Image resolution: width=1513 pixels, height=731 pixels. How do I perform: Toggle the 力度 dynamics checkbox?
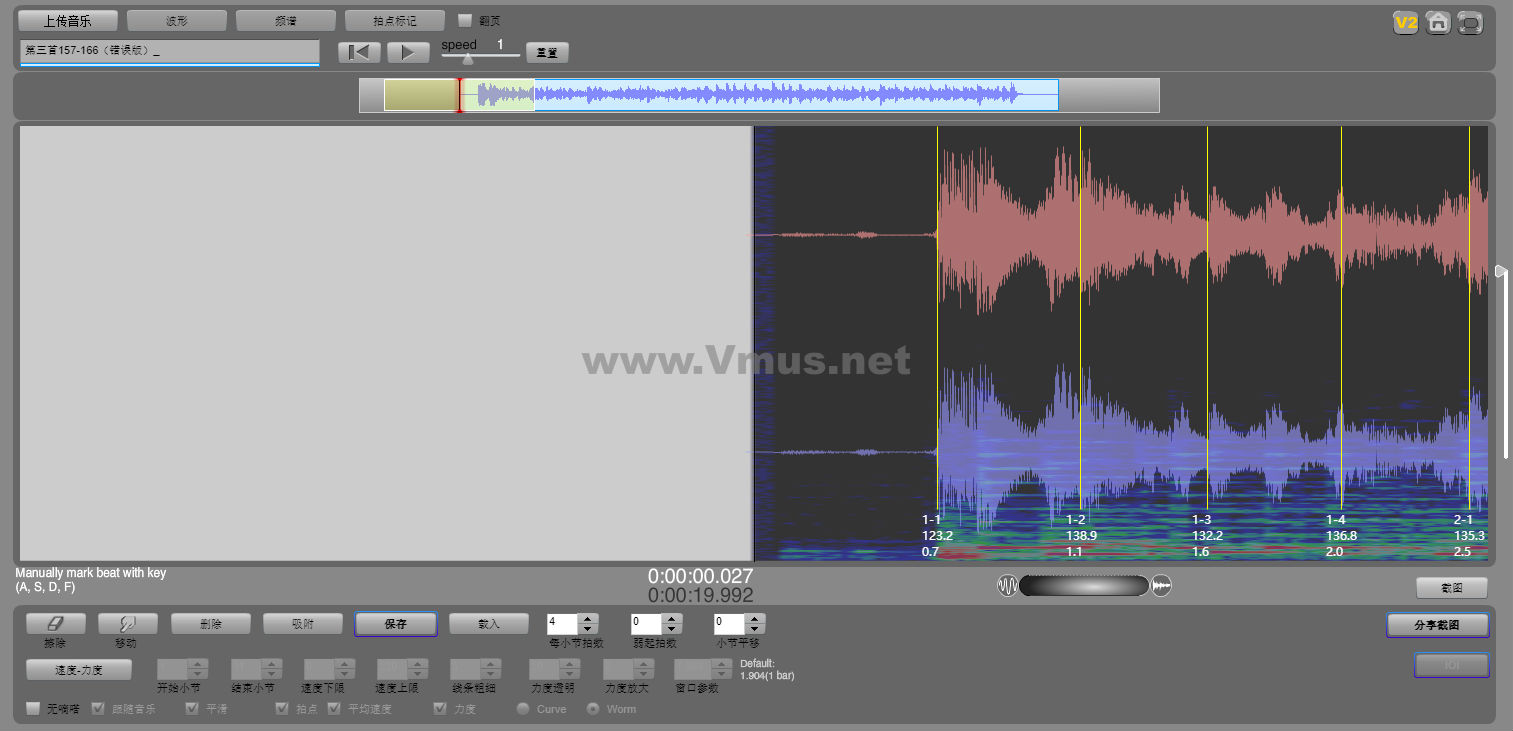click(440, 709)
